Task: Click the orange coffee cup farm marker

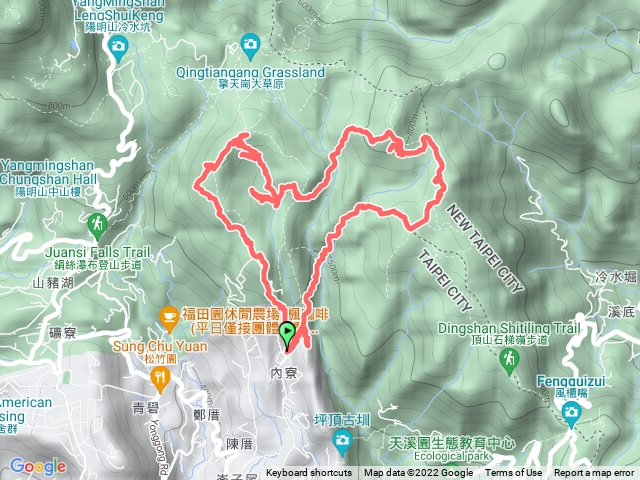Action: coord(169,318)
